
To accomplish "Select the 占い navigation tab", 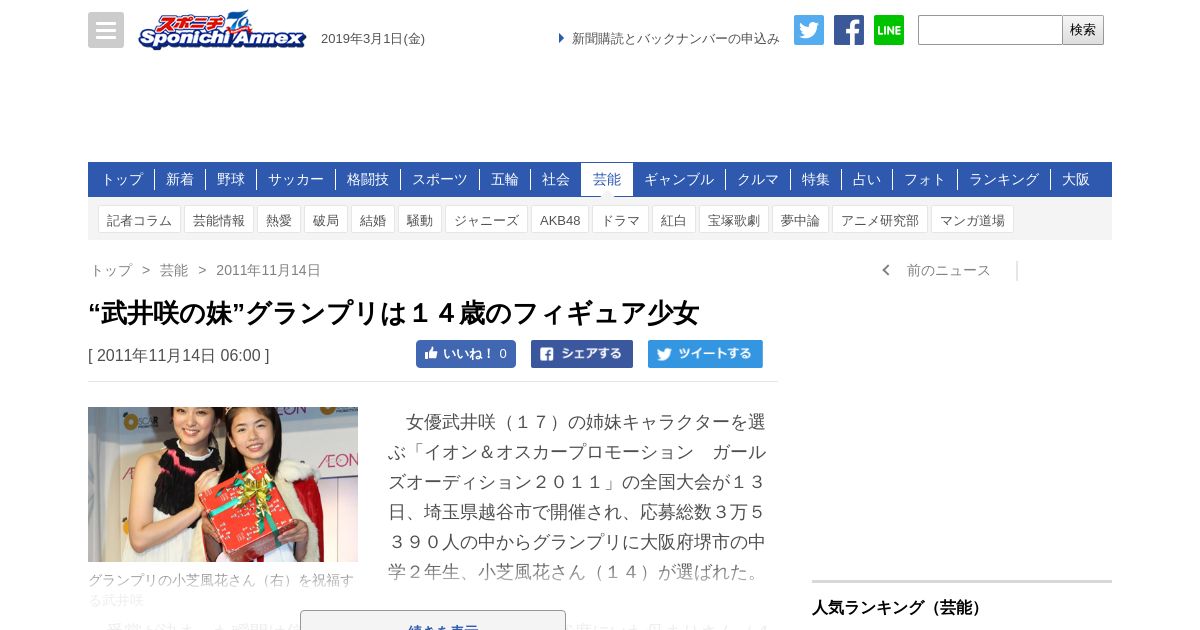I will 867,179.
